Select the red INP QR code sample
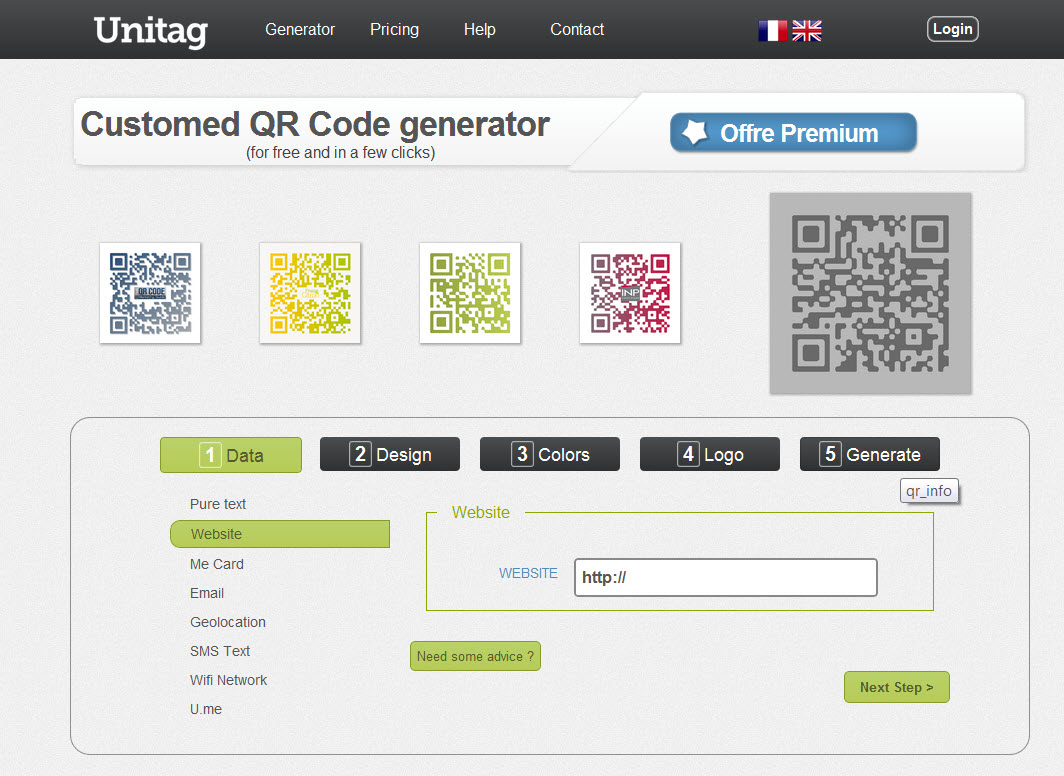 (x=630, y=293)
